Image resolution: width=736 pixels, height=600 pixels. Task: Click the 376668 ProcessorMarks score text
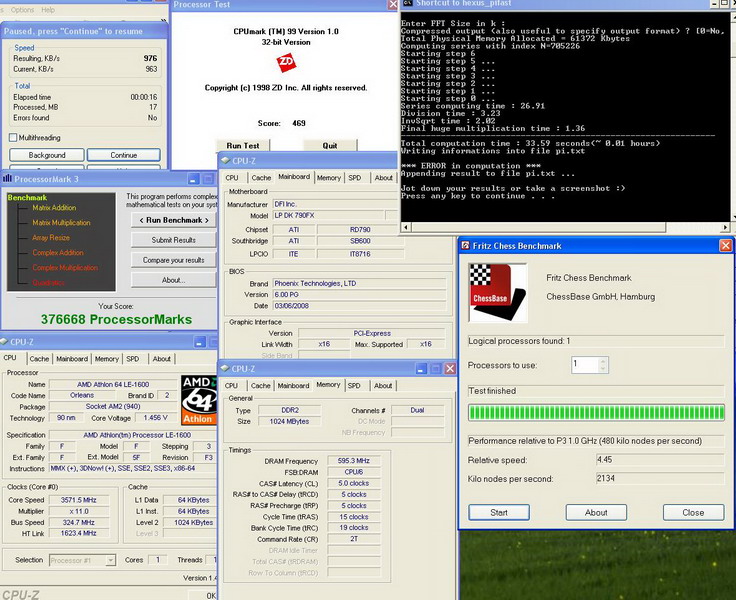(116, 319)
